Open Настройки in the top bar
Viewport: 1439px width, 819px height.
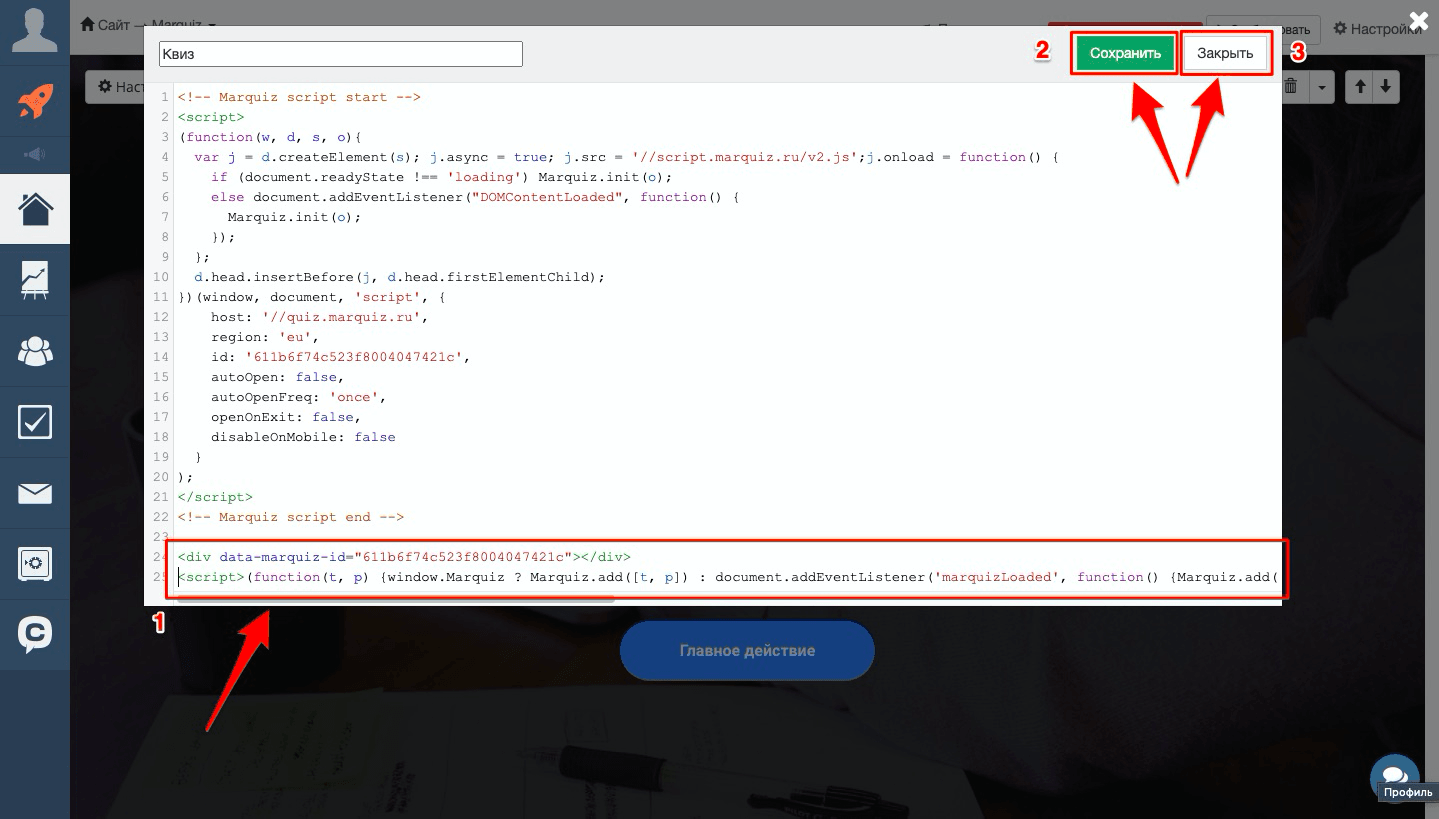[x=1376, y=29]
